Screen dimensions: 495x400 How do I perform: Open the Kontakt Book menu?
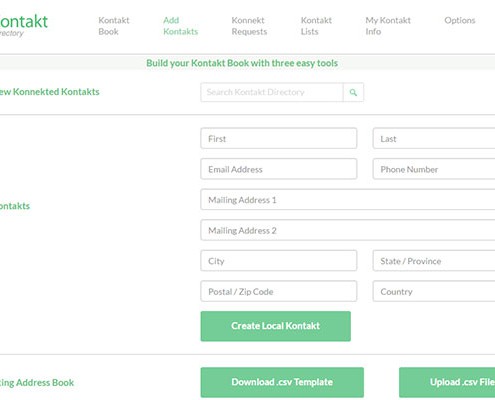click(114, 26)
